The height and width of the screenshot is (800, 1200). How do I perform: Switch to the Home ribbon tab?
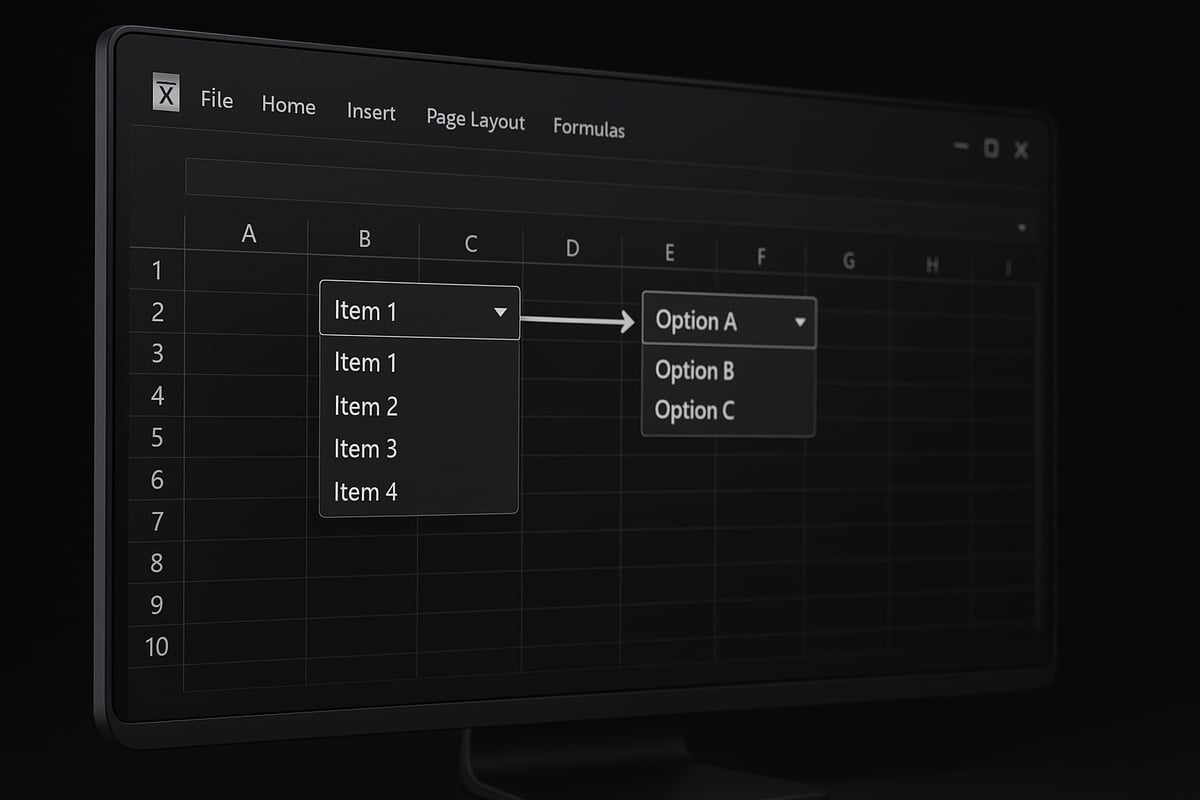[288, 106]
